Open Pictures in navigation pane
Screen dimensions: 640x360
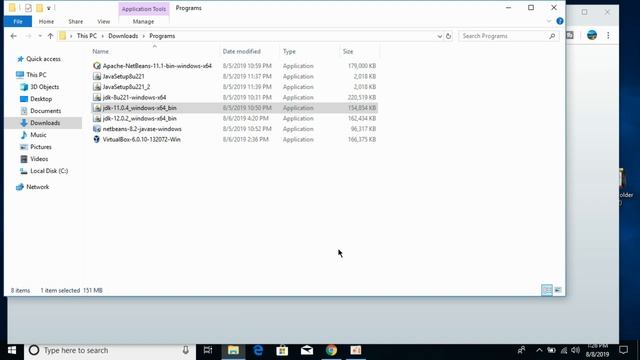tap(41, 147)
